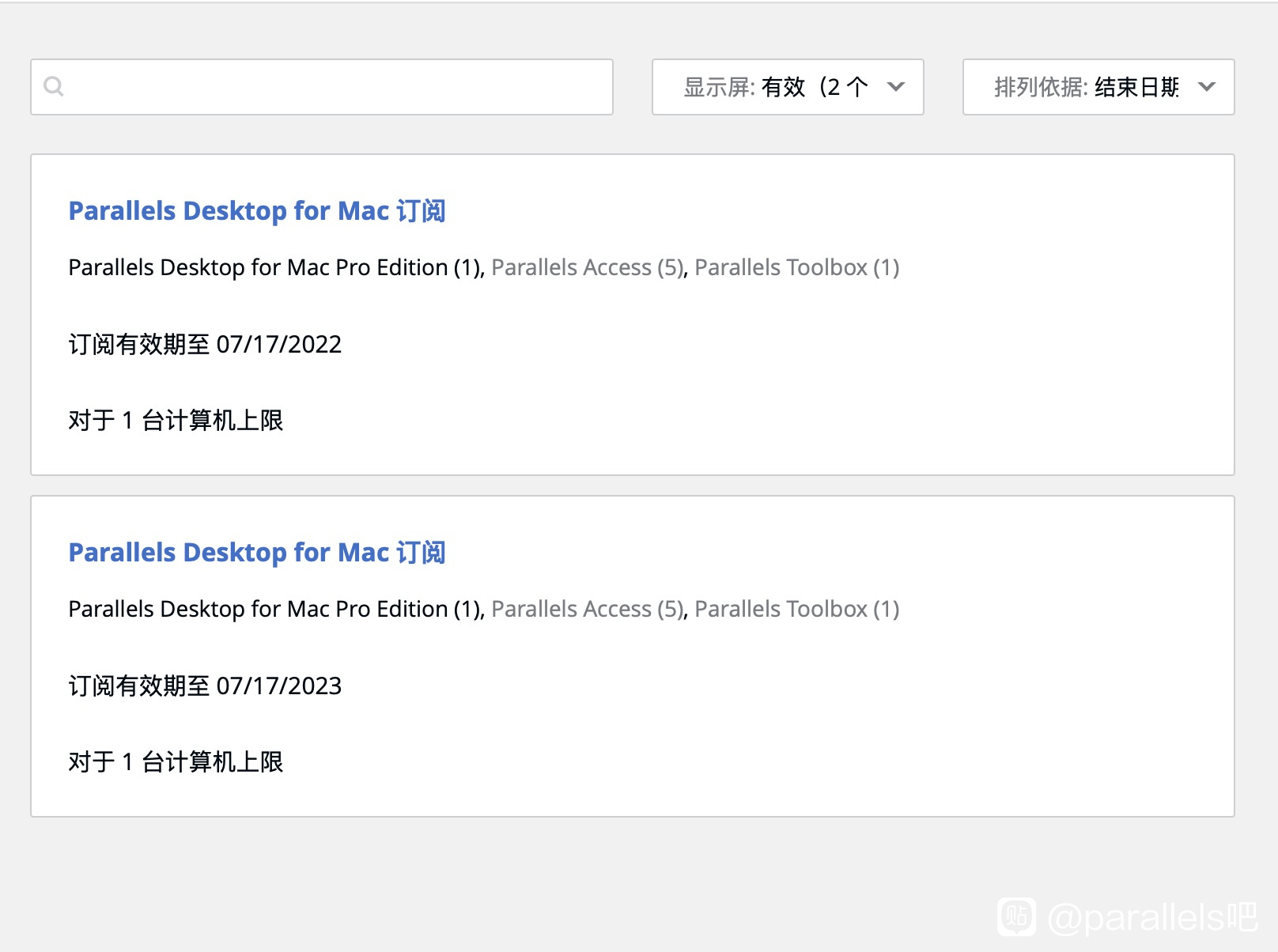Open the 排列依据: 结束日期 sort dropdown
The image size is (1278, 952).
[1098, 87]
